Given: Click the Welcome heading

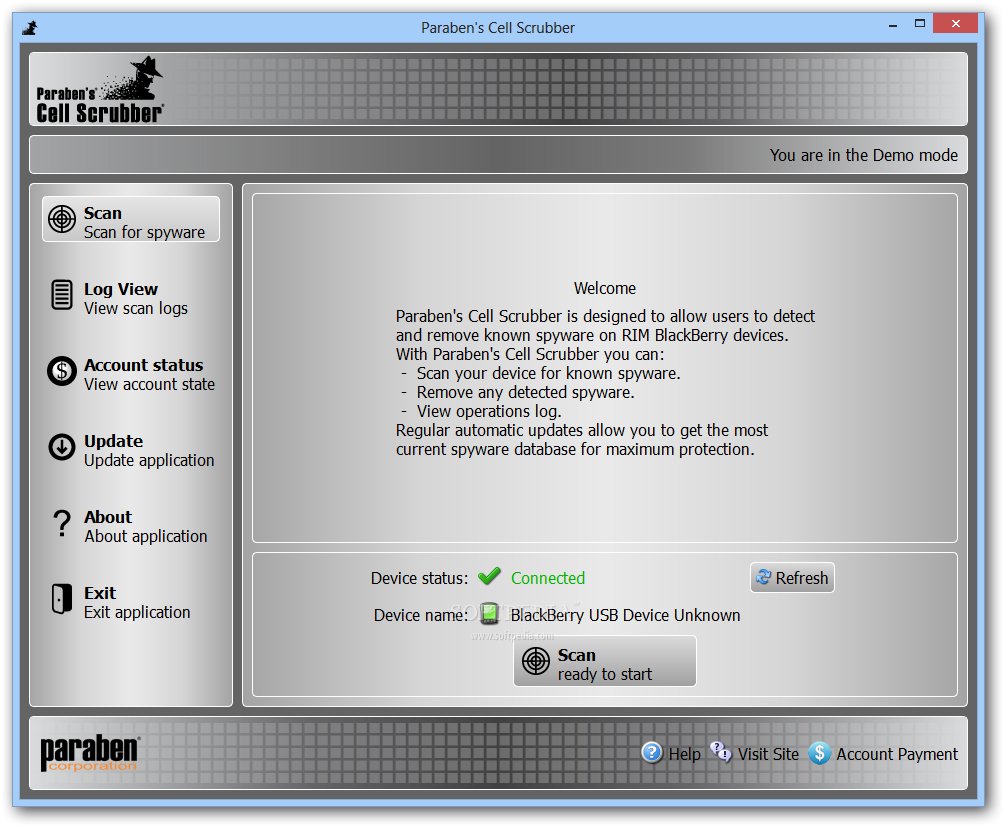Looking at the screenshot, I should 604,288.
